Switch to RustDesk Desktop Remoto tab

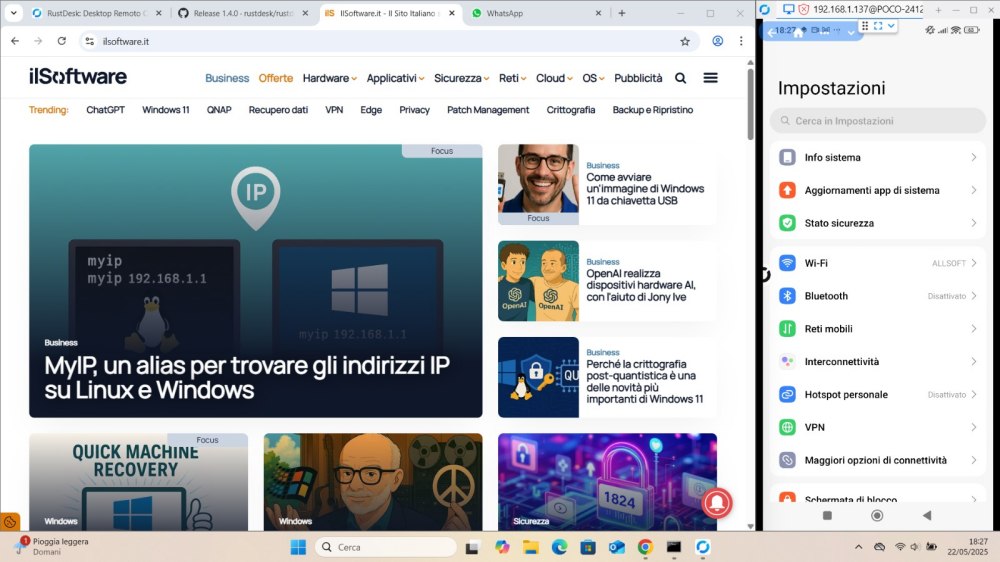tap(97, 13)
